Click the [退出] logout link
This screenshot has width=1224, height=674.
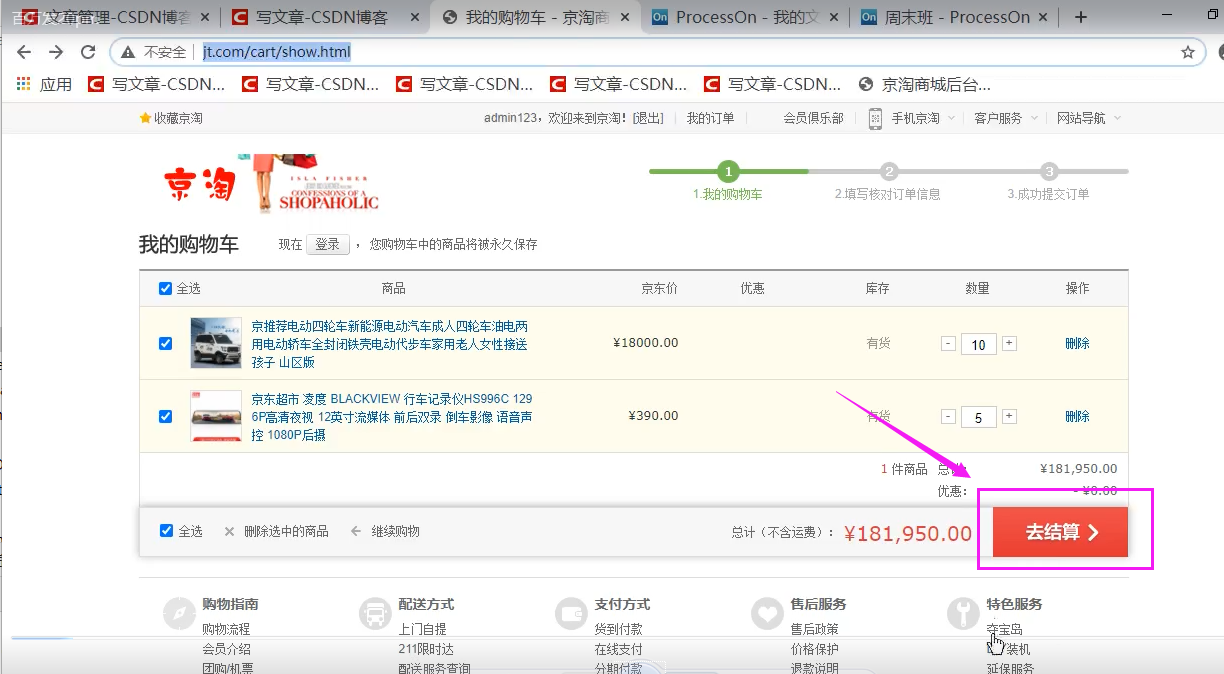pyautogui.click(x=648, y=118)
